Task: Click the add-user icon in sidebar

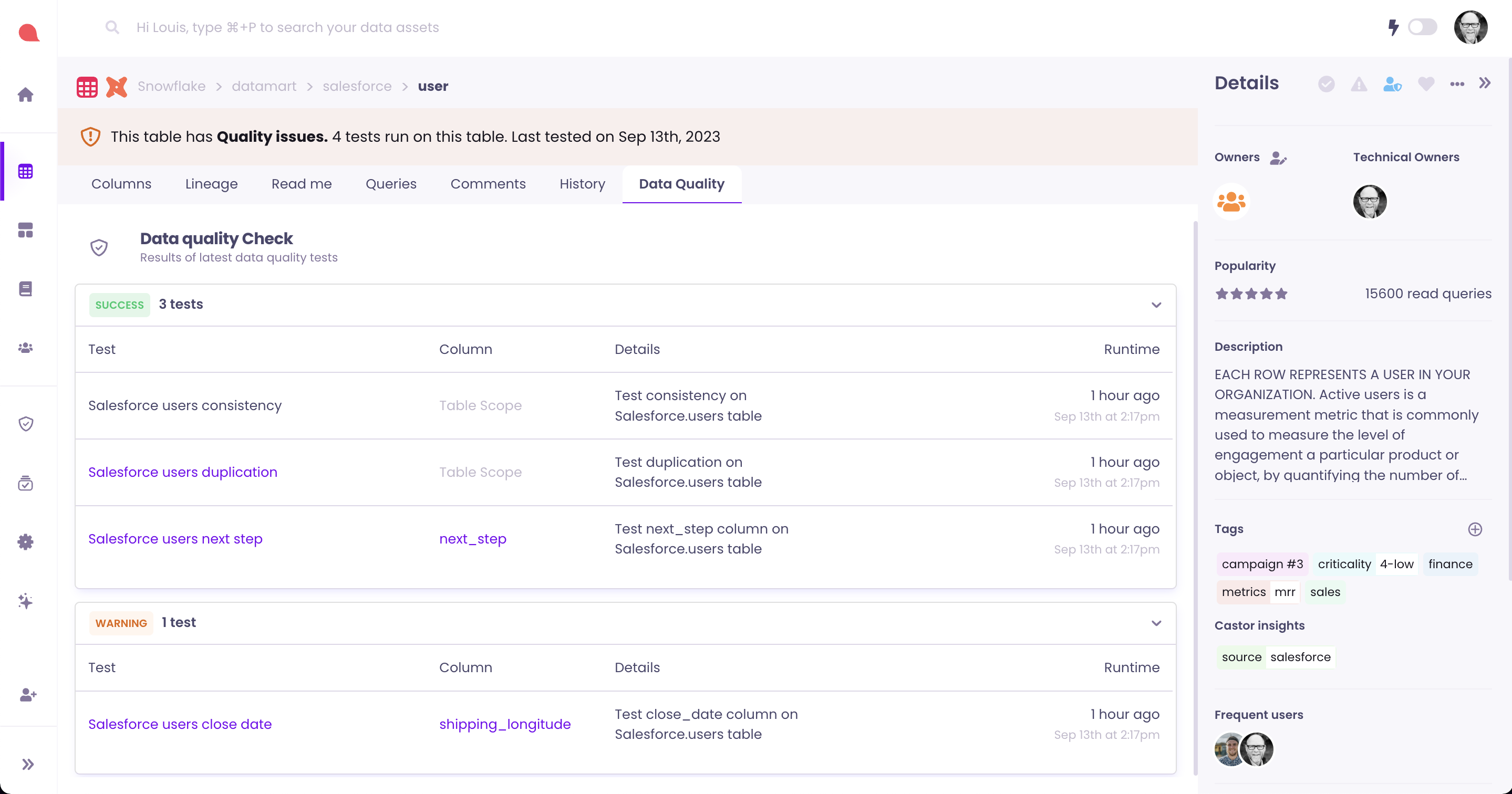Action: coord(28,695)
